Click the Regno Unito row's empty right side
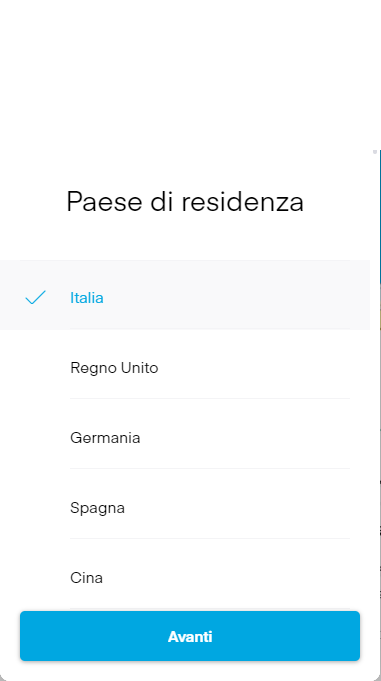Viewport: 381px width, 681px height. click(261, 368)
